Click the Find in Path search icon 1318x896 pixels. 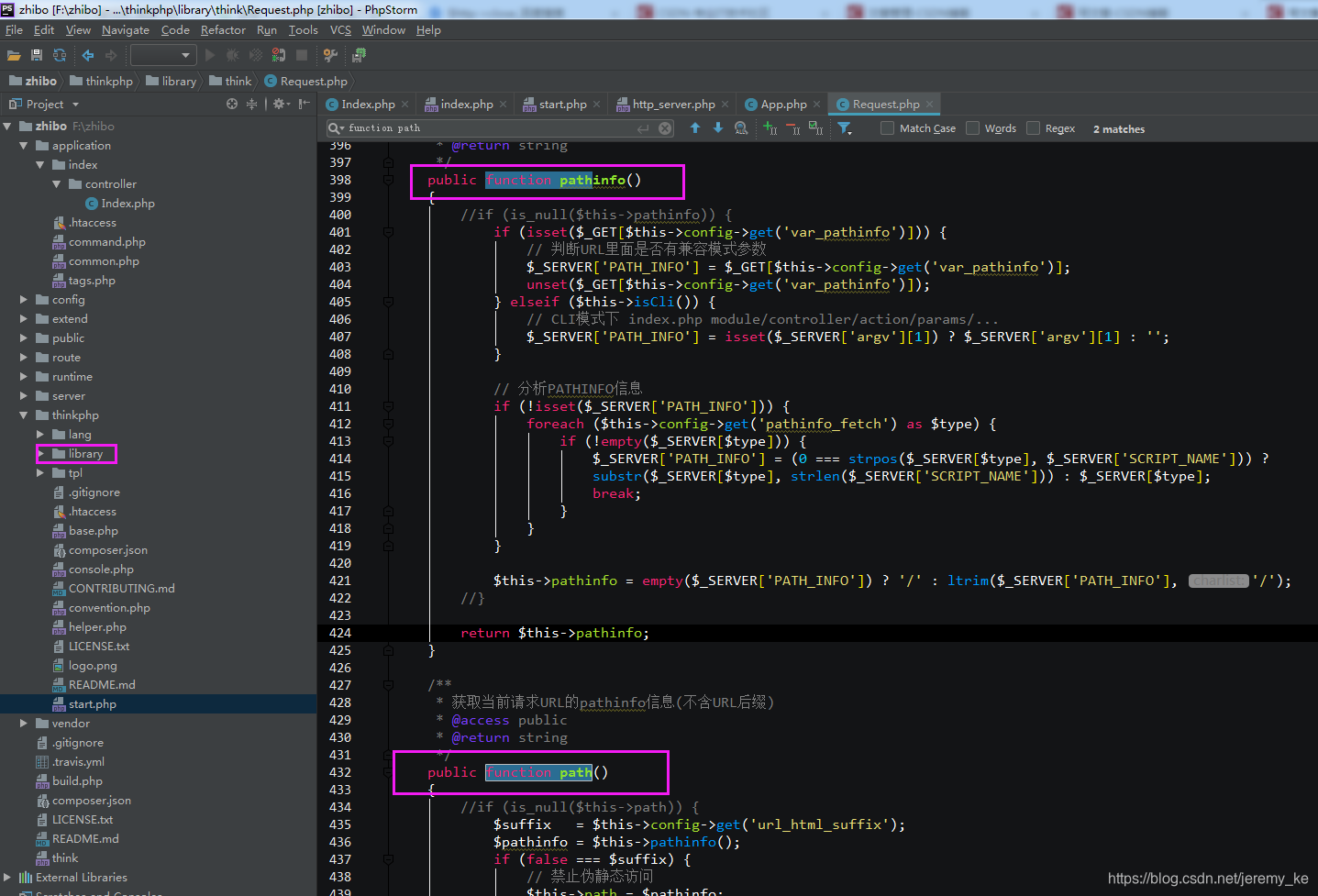tap(741, 128)
